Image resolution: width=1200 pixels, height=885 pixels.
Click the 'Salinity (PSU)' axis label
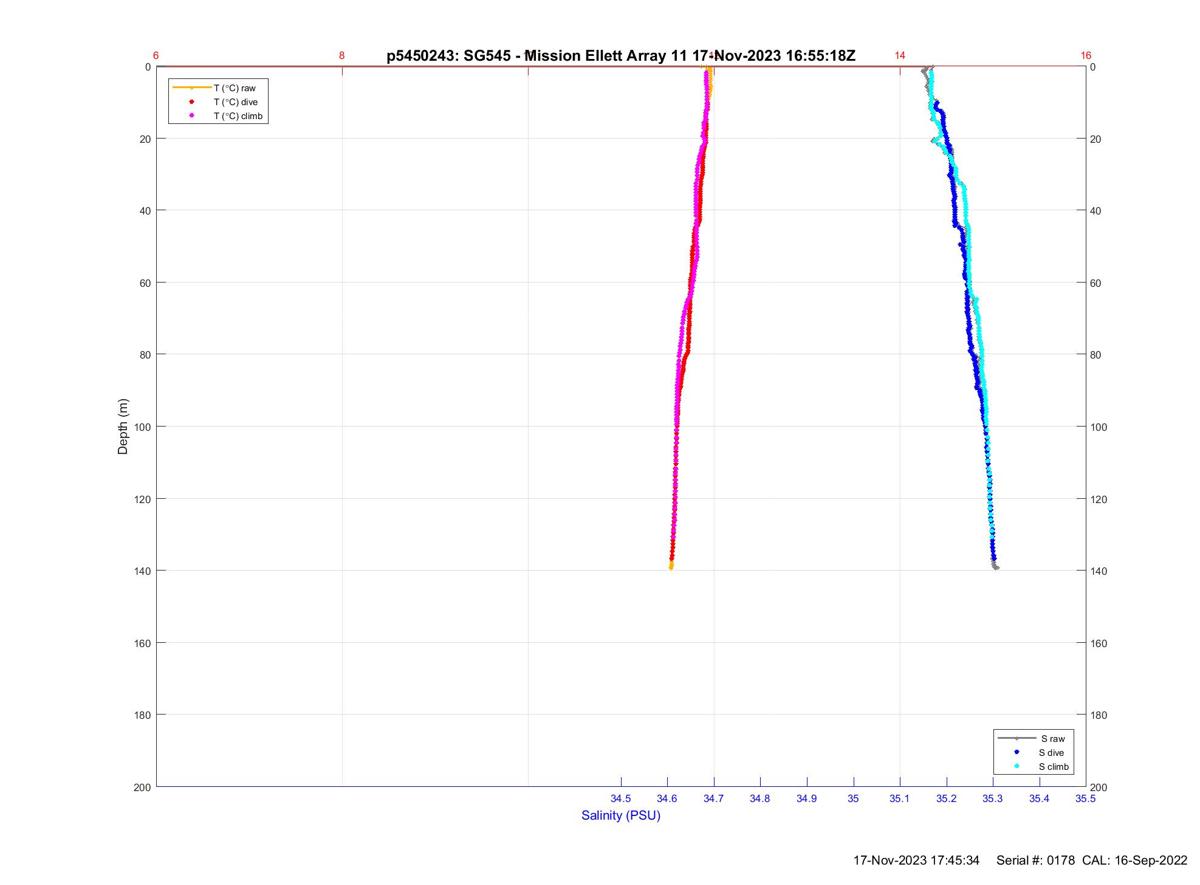point(621,815)
